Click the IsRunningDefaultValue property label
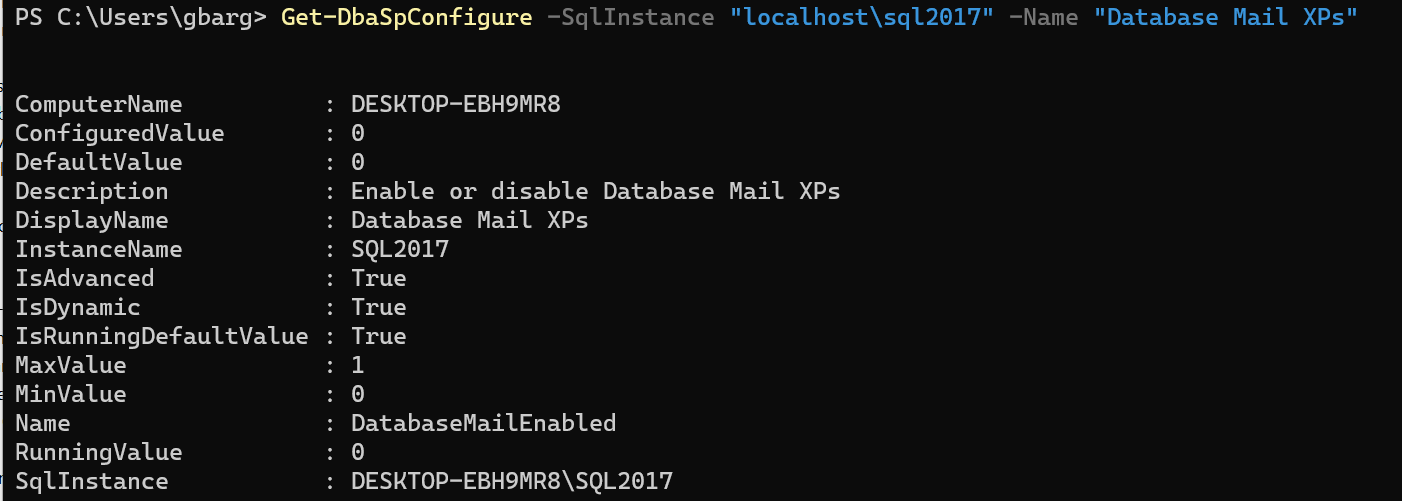The height and width of the screenshot is (501, 1402). [x=161, y=336]
